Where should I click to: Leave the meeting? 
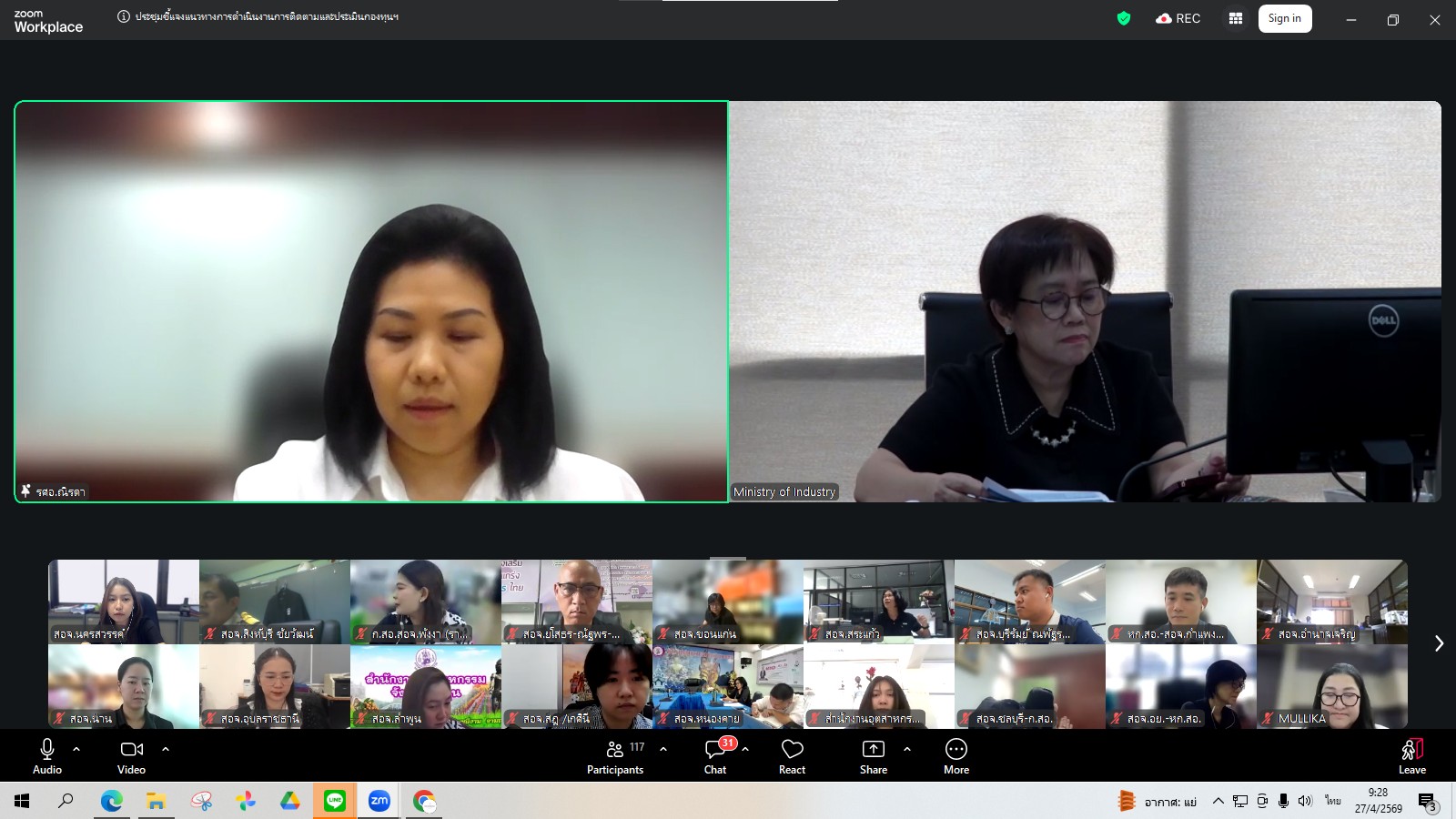pyautogui.click(x=1411, y=756)
